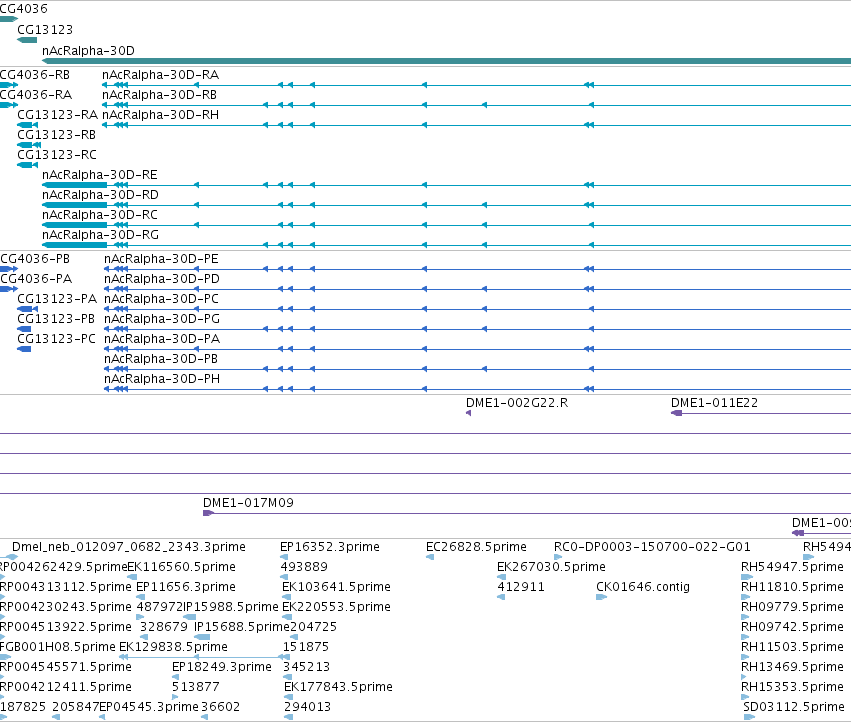
Task: Select transcript nAcRalpha-30D-RC
Action: [x=100, y=215]
